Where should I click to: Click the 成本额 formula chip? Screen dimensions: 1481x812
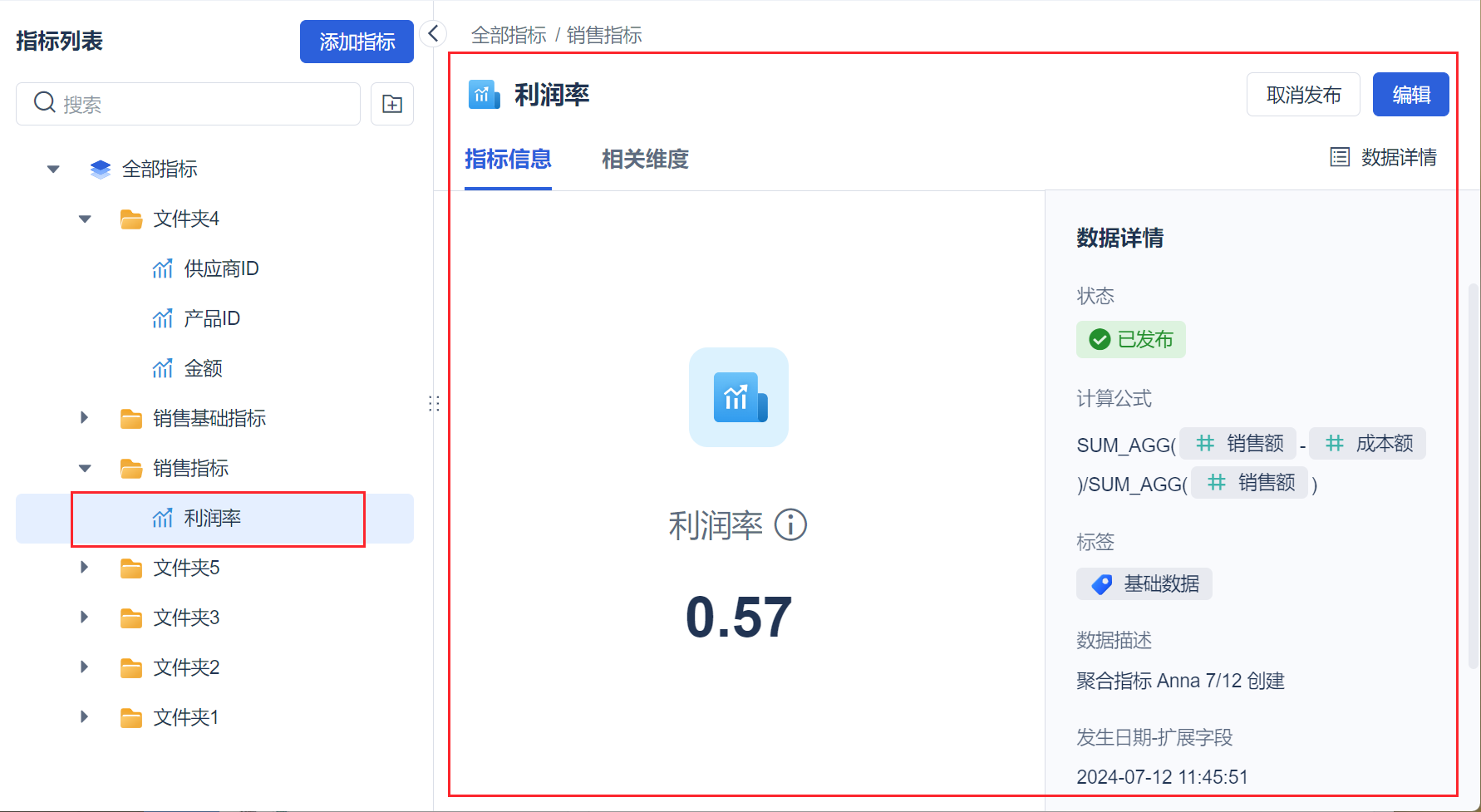[1367, 444]
